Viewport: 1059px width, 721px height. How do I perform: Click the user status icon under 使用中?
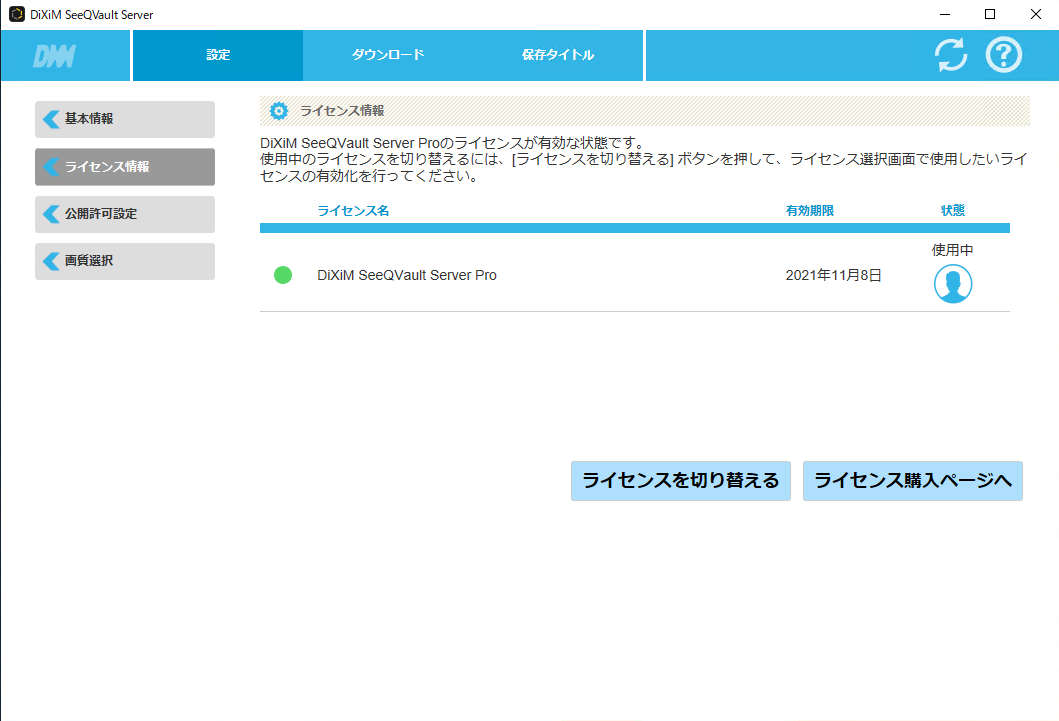[x=952, y=284]
